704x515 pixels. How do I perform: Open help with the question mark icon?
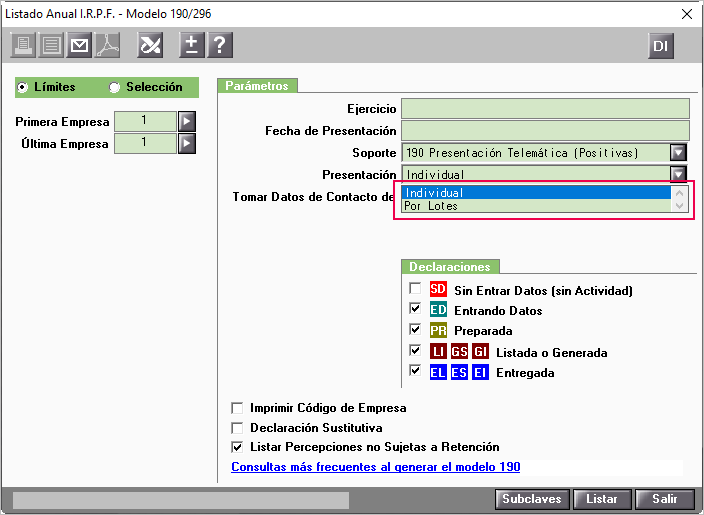tap(220, 45)
